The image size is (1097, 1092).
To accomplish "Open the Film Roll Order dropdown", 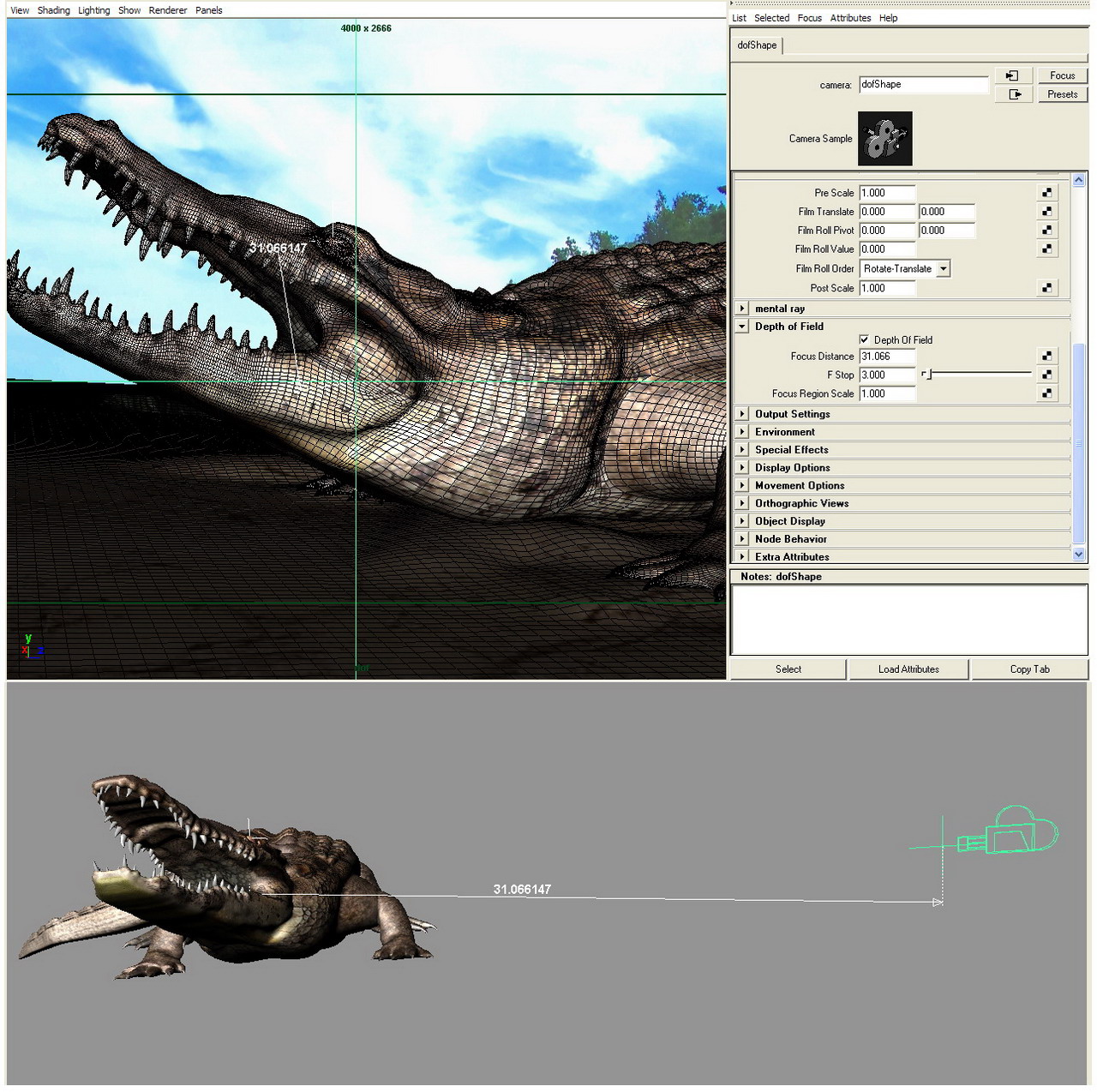I will point(943,269).
